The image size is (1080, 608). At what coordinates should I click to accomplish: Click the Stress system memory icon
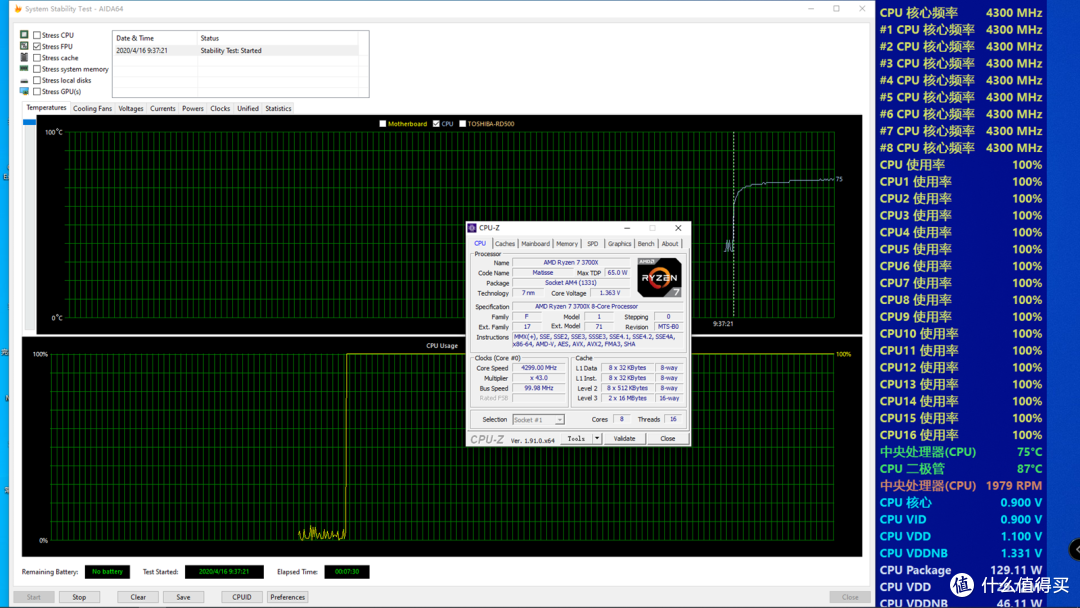[24, 69]
